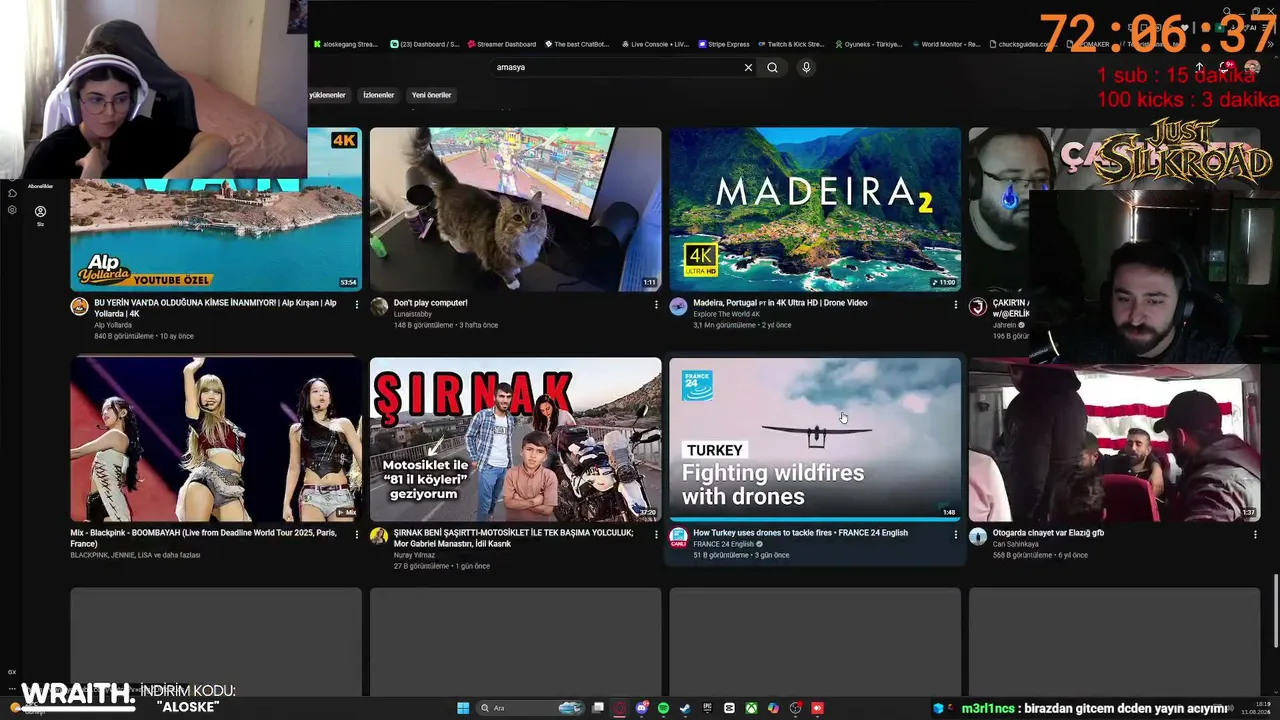Launch Spotify from the taskbar

point(663,708)
